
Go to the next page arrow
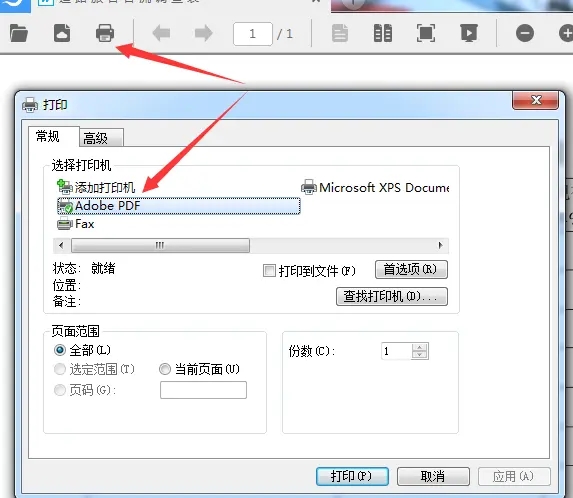(204, 33)
